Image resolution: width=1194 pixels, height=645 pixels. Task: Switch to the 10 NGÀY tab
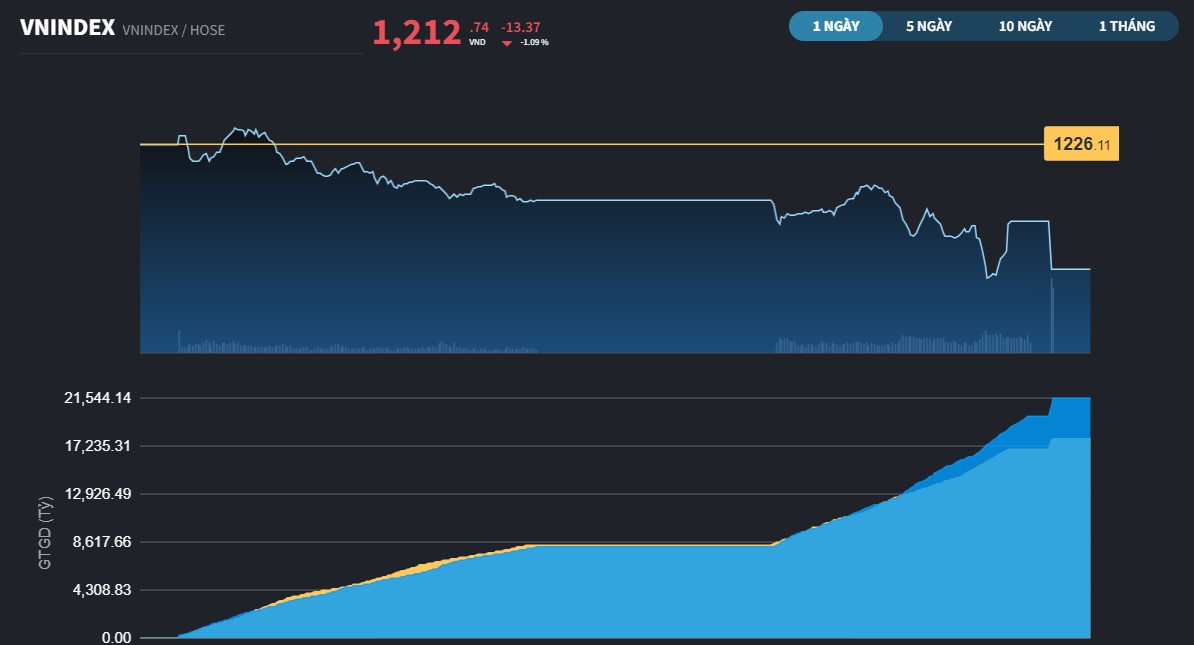(1025, 26)
